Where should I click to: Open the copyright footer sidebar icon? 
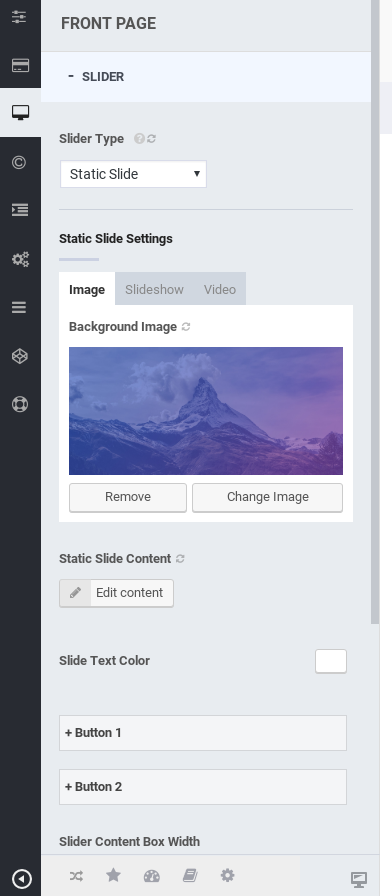point(19,162)
